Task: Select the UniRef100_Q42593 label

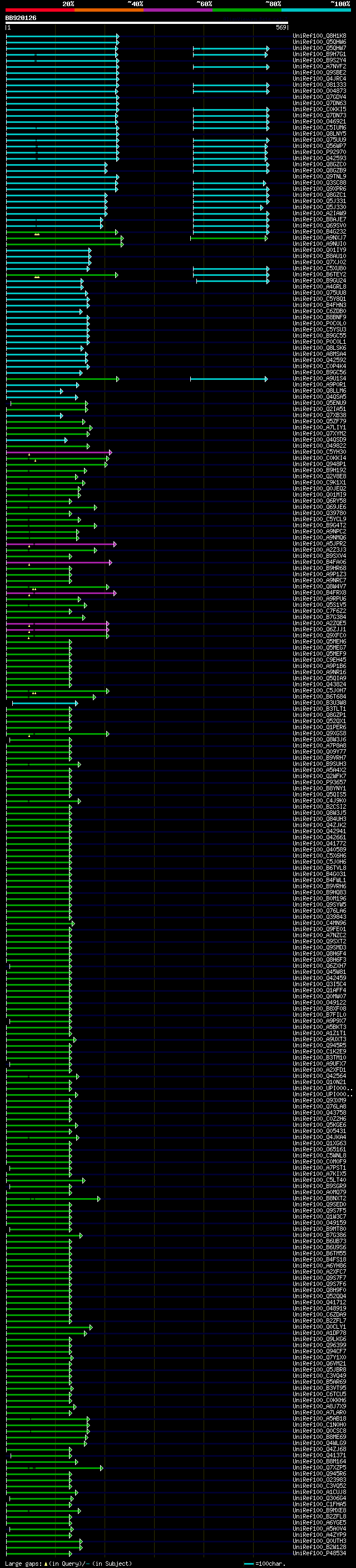Action: (319, 159)
